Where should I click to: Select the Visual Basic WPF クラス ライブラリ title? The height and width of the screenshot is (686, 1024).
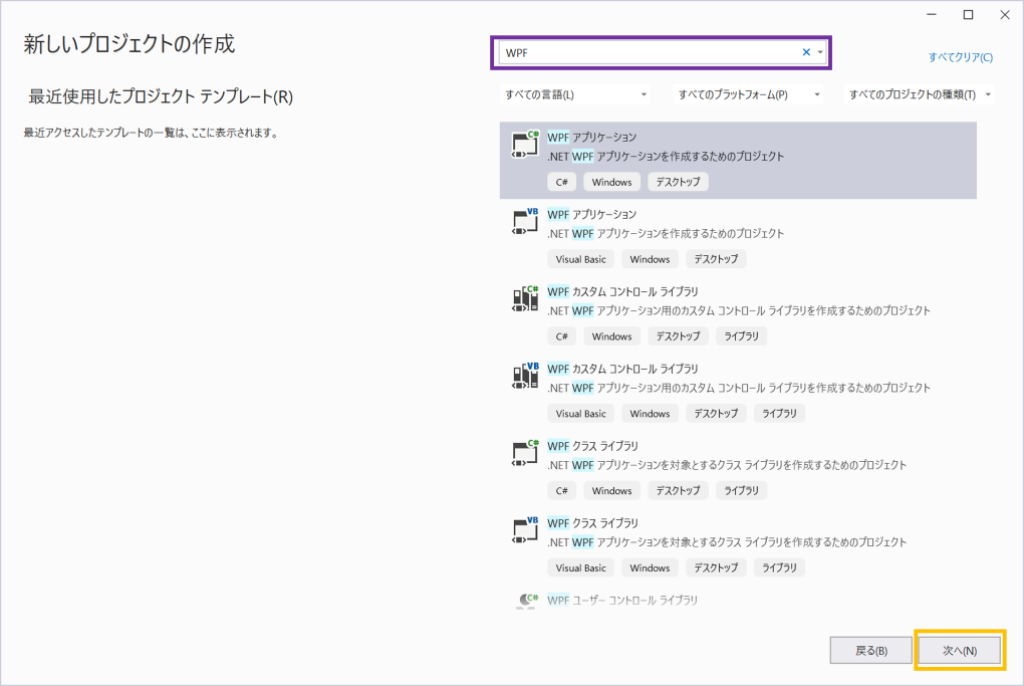pyautogui.click(x=593, y=523)
